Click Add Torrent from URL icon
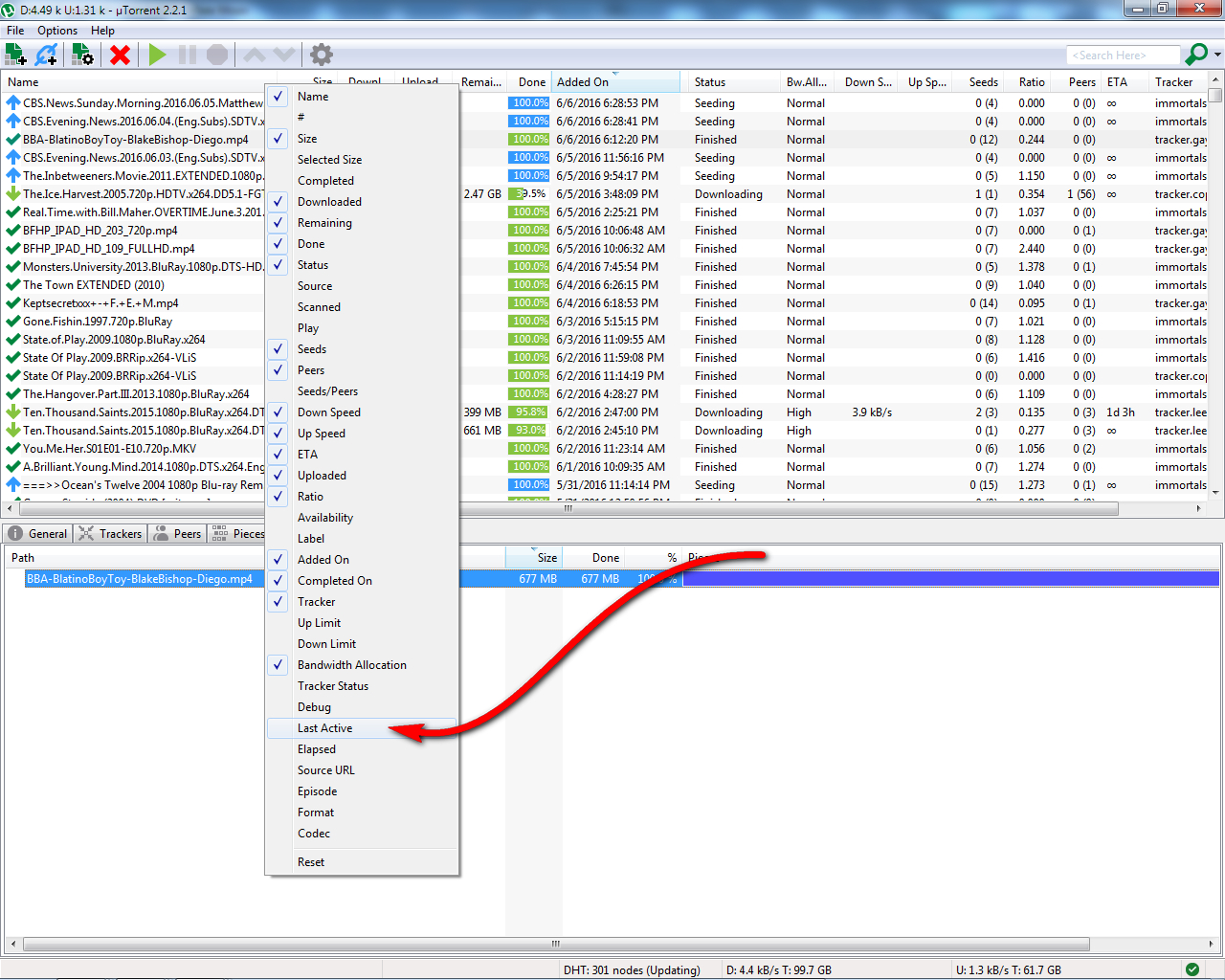 [x=46, y=55]
